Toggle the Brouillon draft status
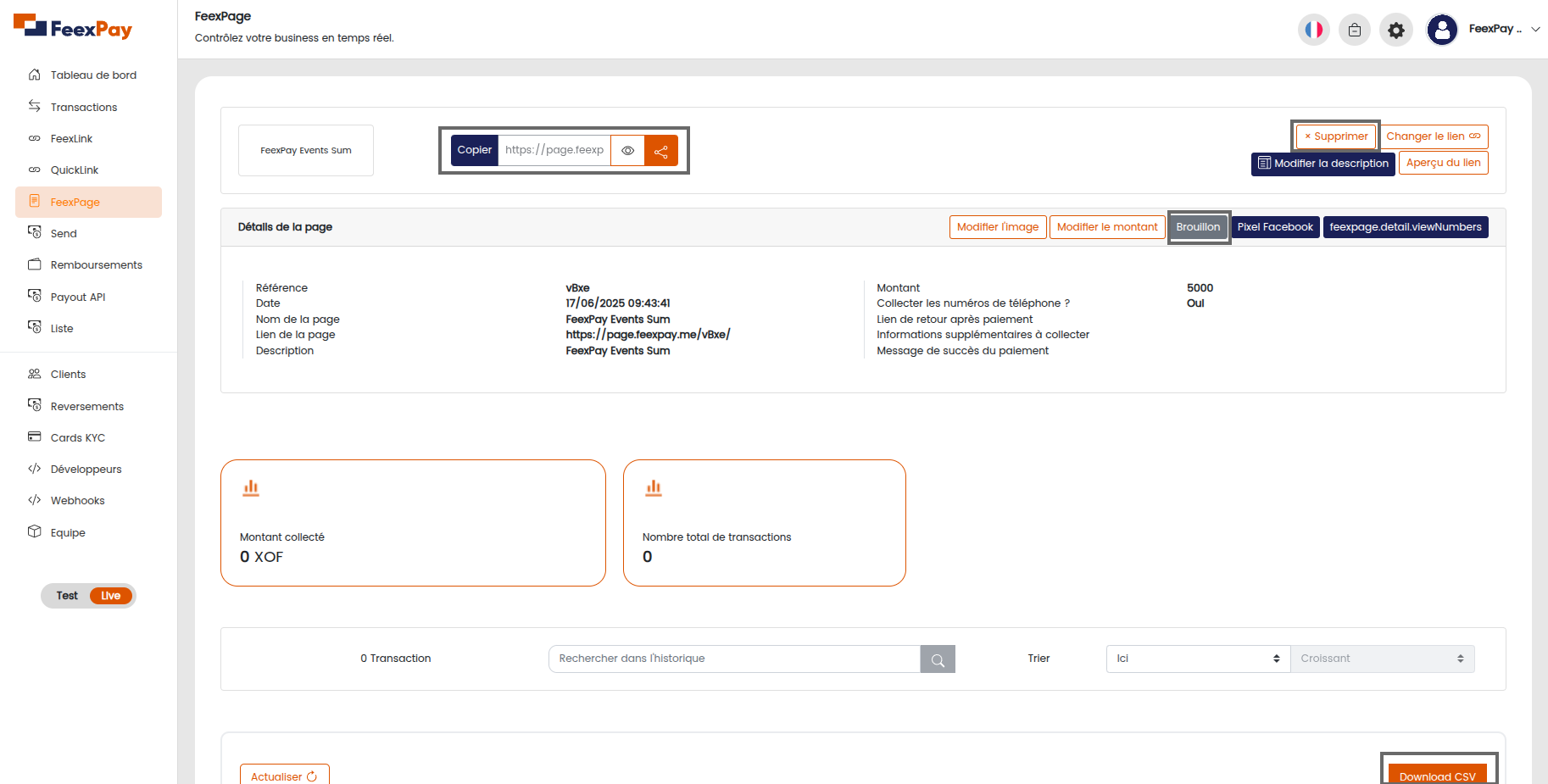 point(1198,227)
